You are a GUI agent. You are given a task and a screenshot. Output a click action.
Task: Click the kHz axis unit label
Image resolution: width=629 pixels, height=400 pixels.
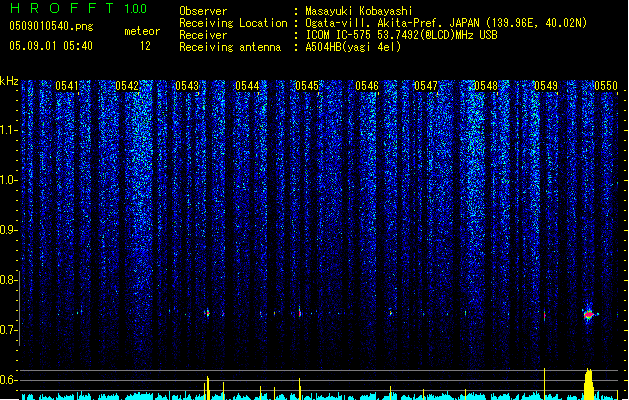click(x=9, y=81)
